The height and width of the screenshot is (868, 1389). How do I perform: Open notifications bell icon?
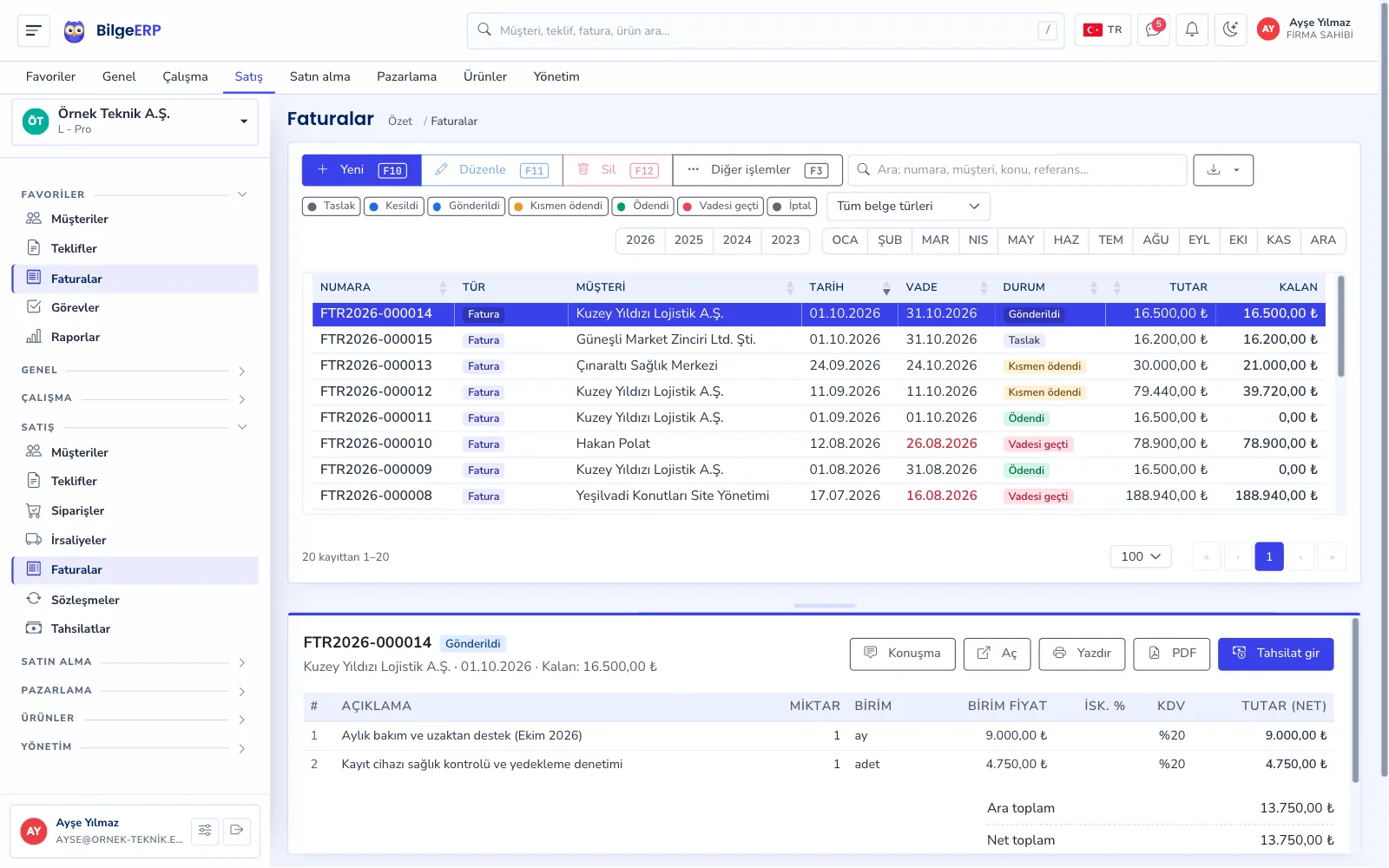[1192, 30]
